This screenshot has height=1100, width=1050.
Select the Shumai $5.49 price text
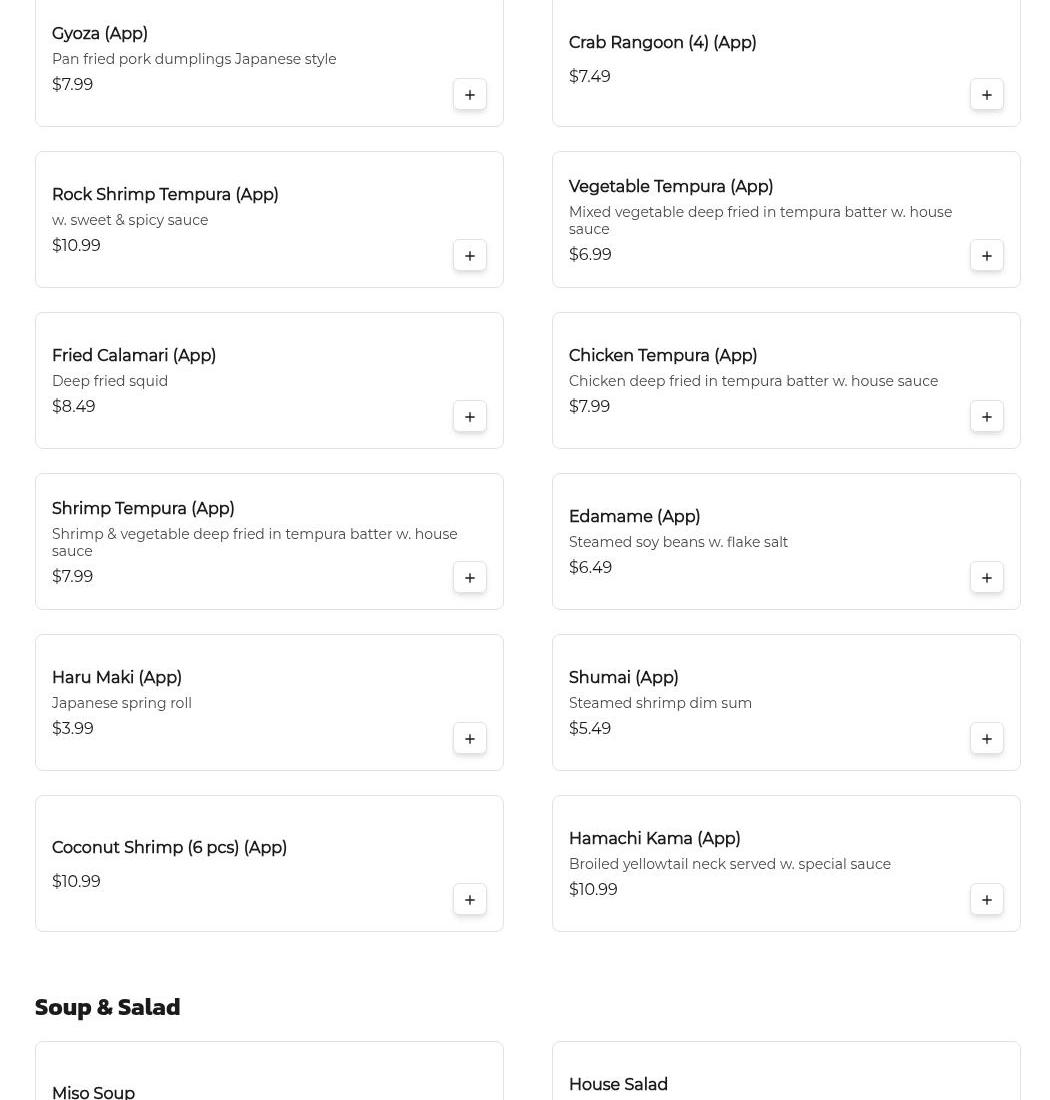tap(589, 728)
